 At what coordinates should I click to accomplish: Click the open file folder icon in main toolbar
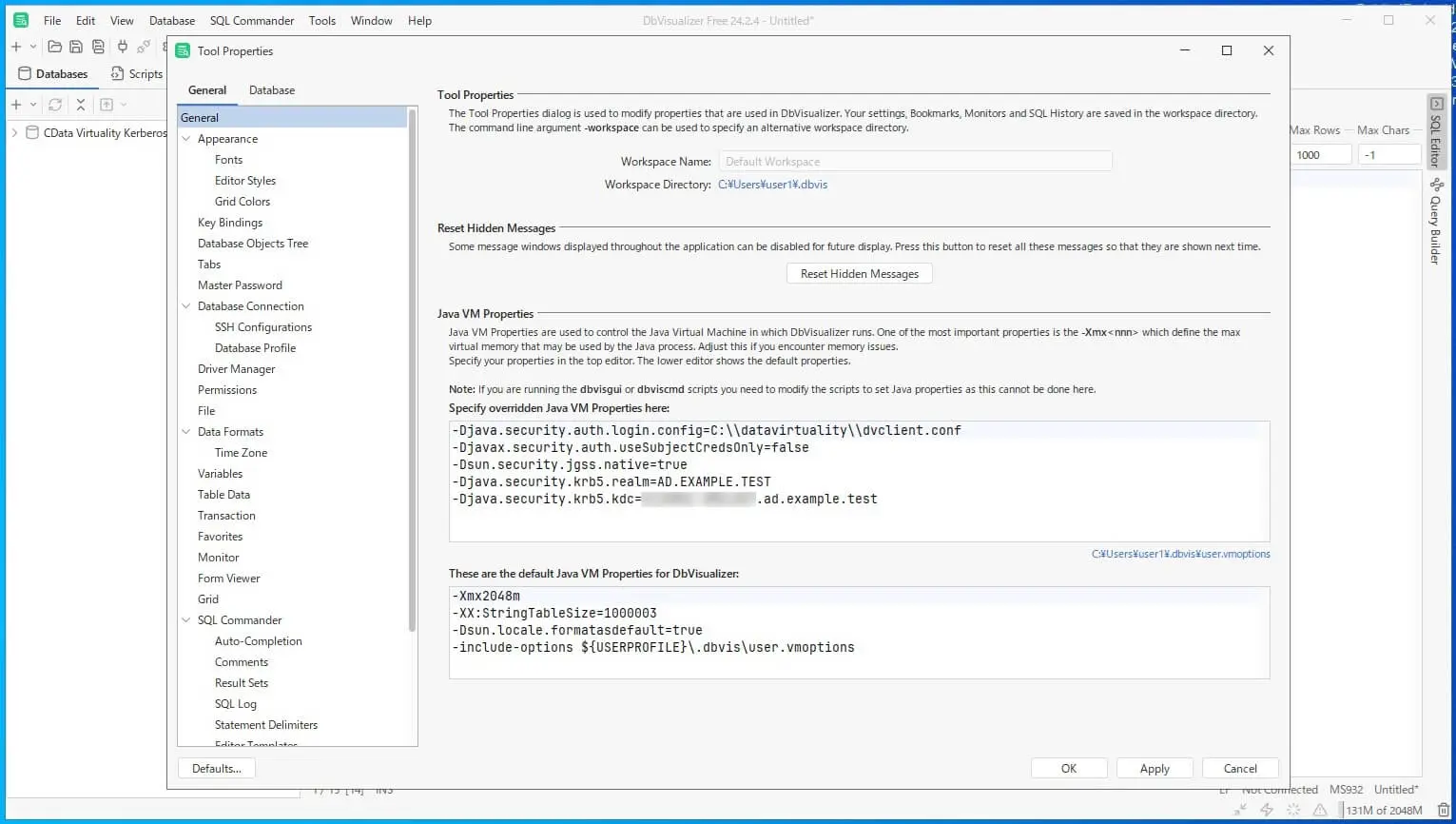(x=55, y=47)
